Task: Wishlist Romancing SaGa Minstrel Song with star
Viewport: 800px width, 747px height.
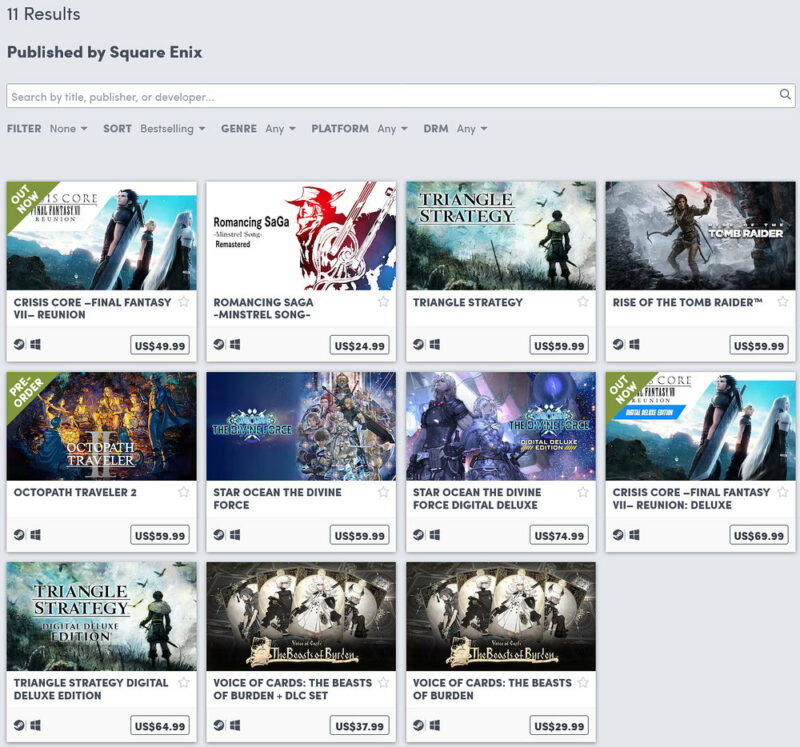Action: click(383, 302)
